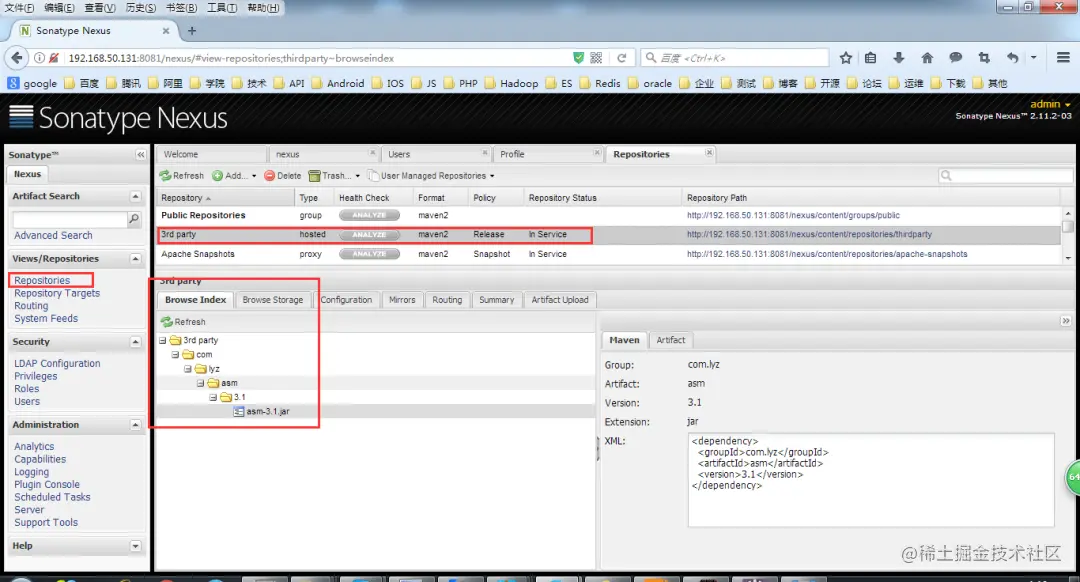
Task: Click Refresh in the Browse Index panel
Action: click(183, 322)
